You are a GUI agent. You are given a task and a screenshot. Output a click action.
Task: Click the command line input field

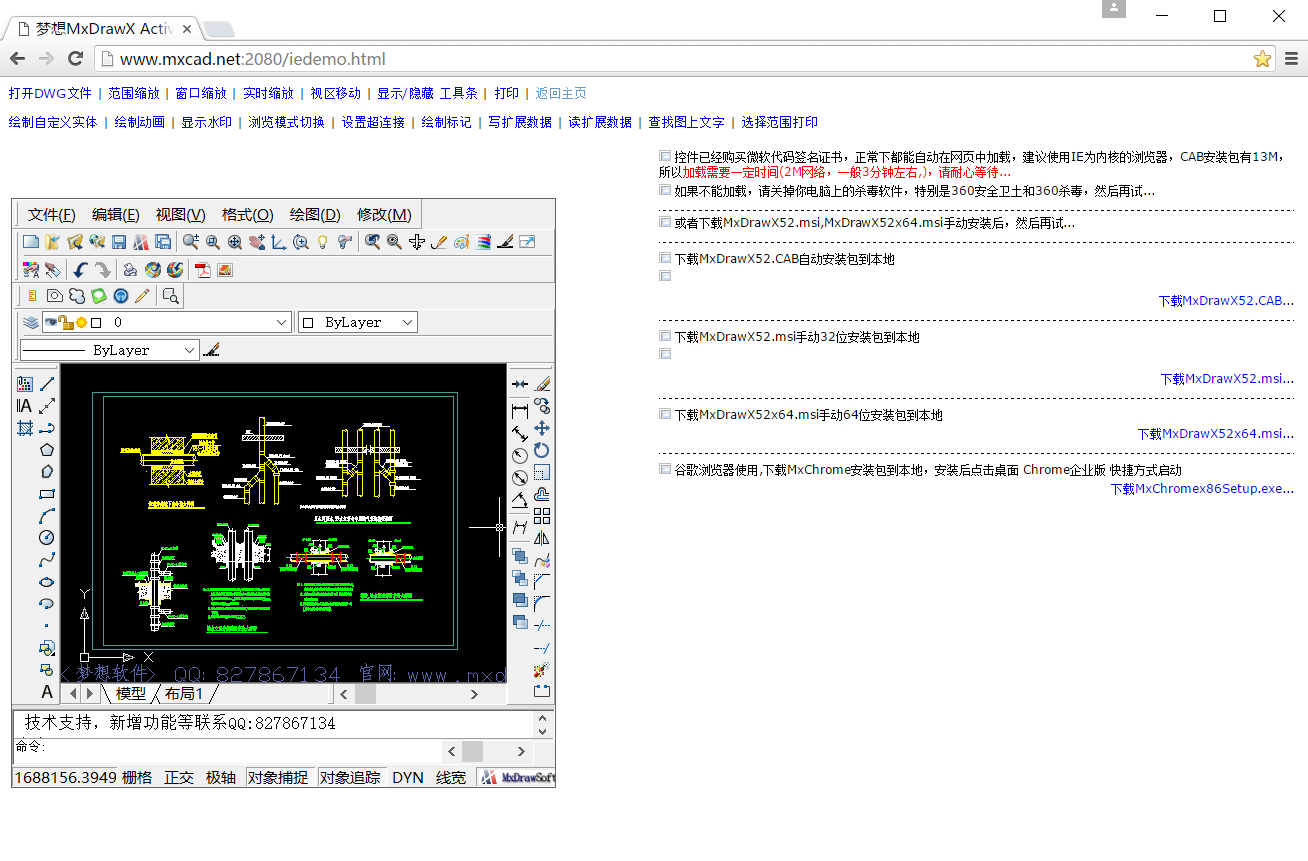pyautogui.click(x=228, y=750)
